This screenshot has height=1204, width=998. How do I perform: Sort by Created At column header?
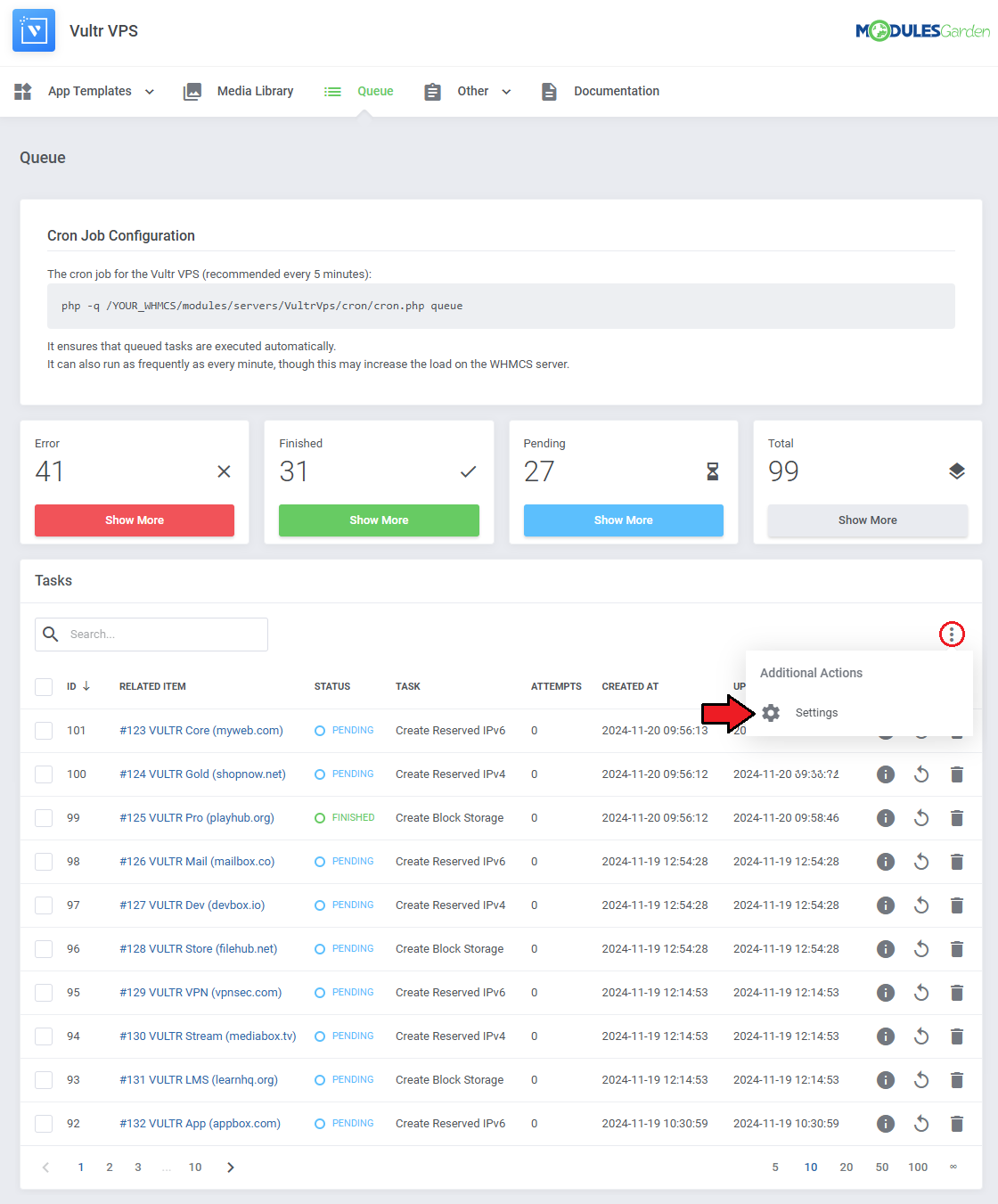click(630, 686)
